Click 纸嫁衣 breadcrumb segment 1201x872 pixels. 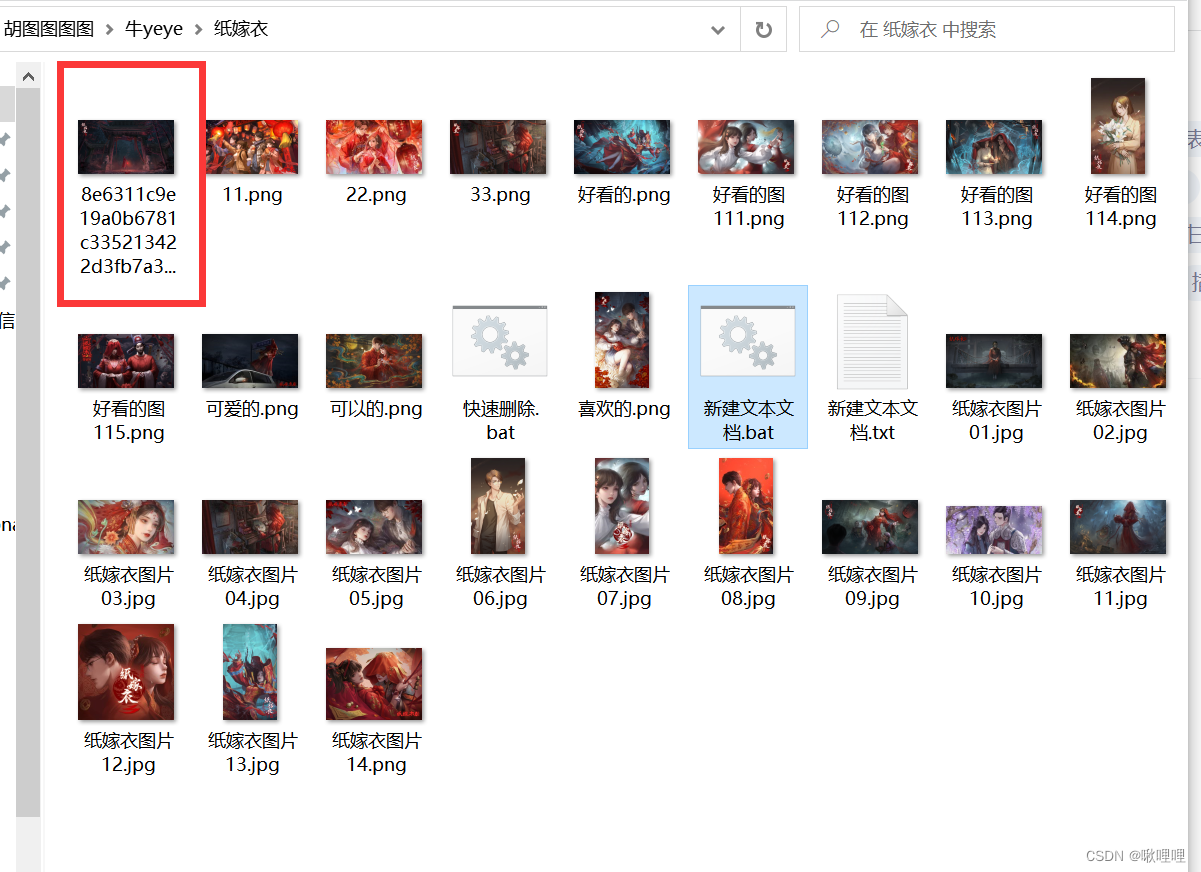[241, 29]
